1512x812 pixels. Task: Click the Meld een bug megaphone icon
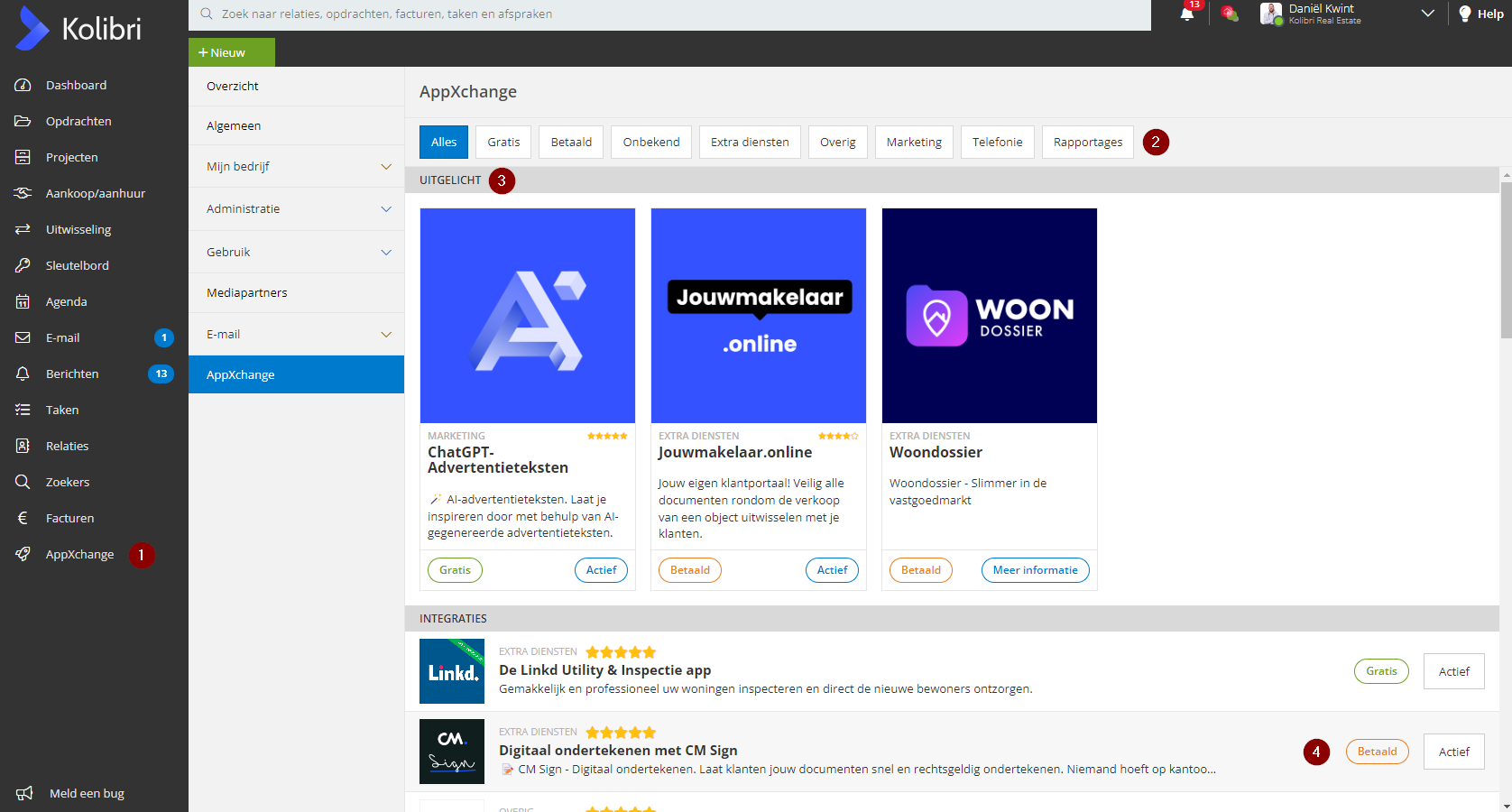pos(24,793)
